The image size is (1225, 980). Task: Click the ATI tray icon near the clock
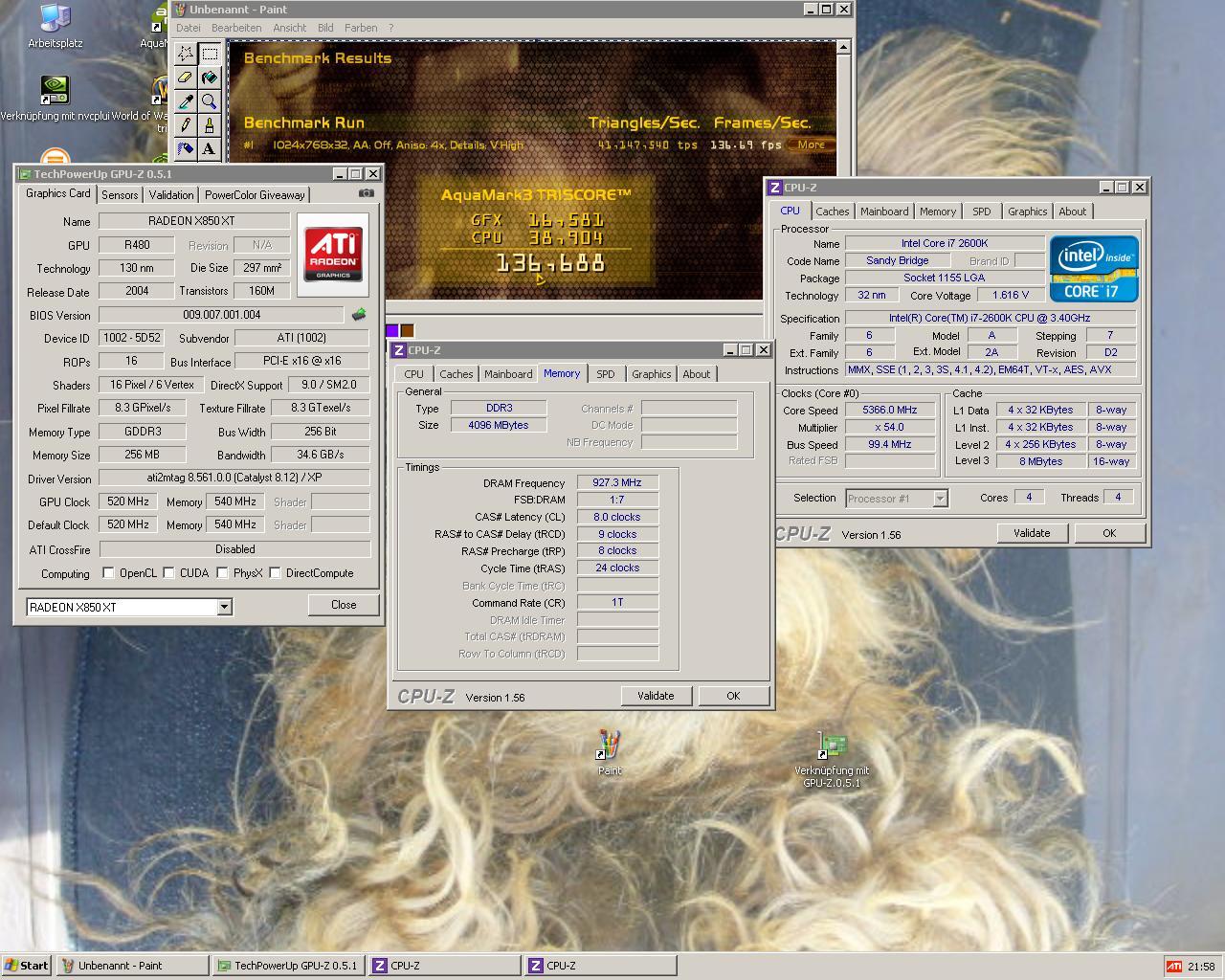(1173, 967)
